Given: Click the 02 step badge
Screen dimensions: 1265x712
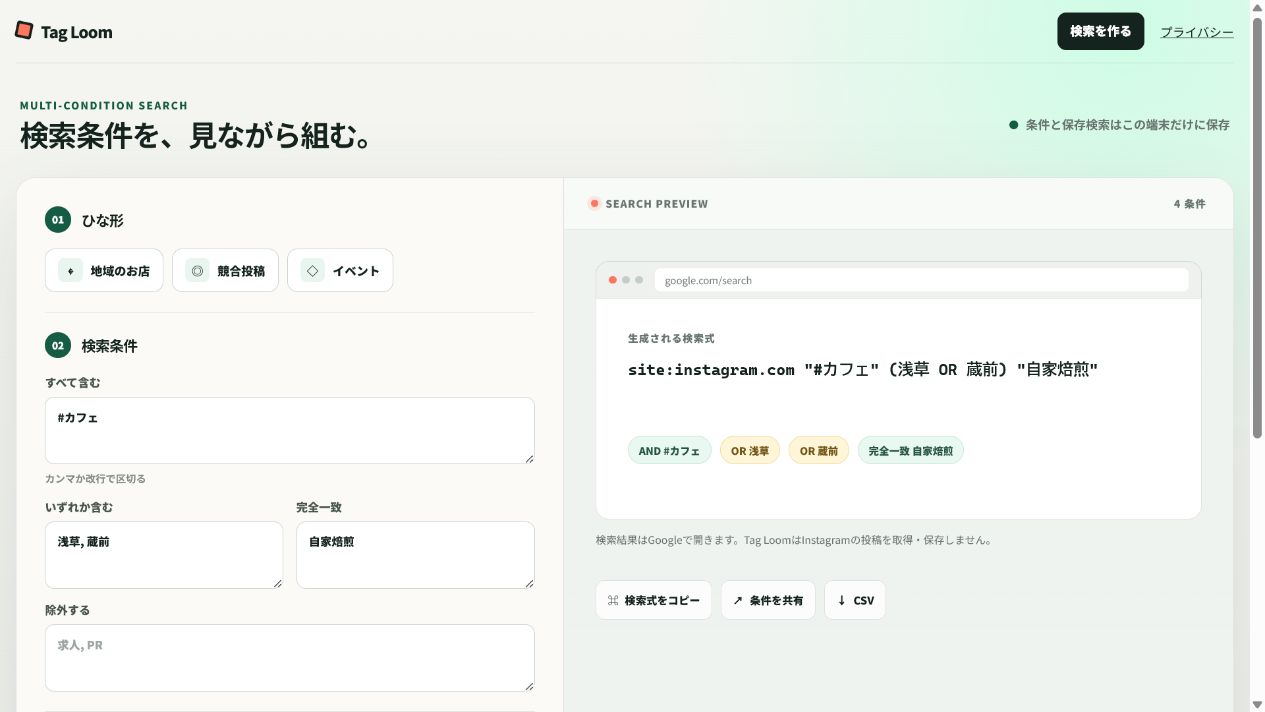Looking at the screenshot, I should coord(58,346).
